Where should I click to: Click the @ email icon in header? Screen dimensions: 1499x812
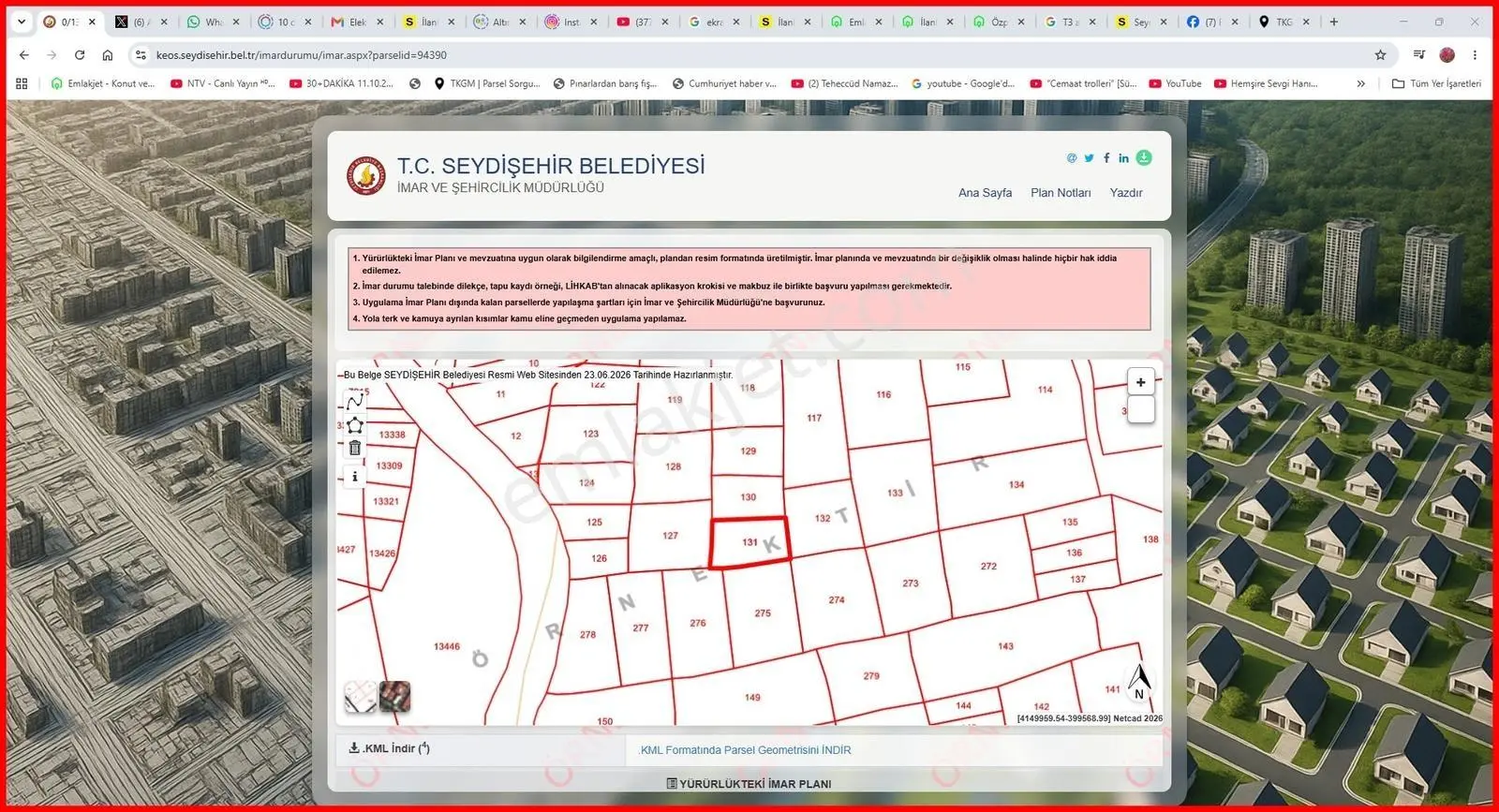(x=1072, y=158)
